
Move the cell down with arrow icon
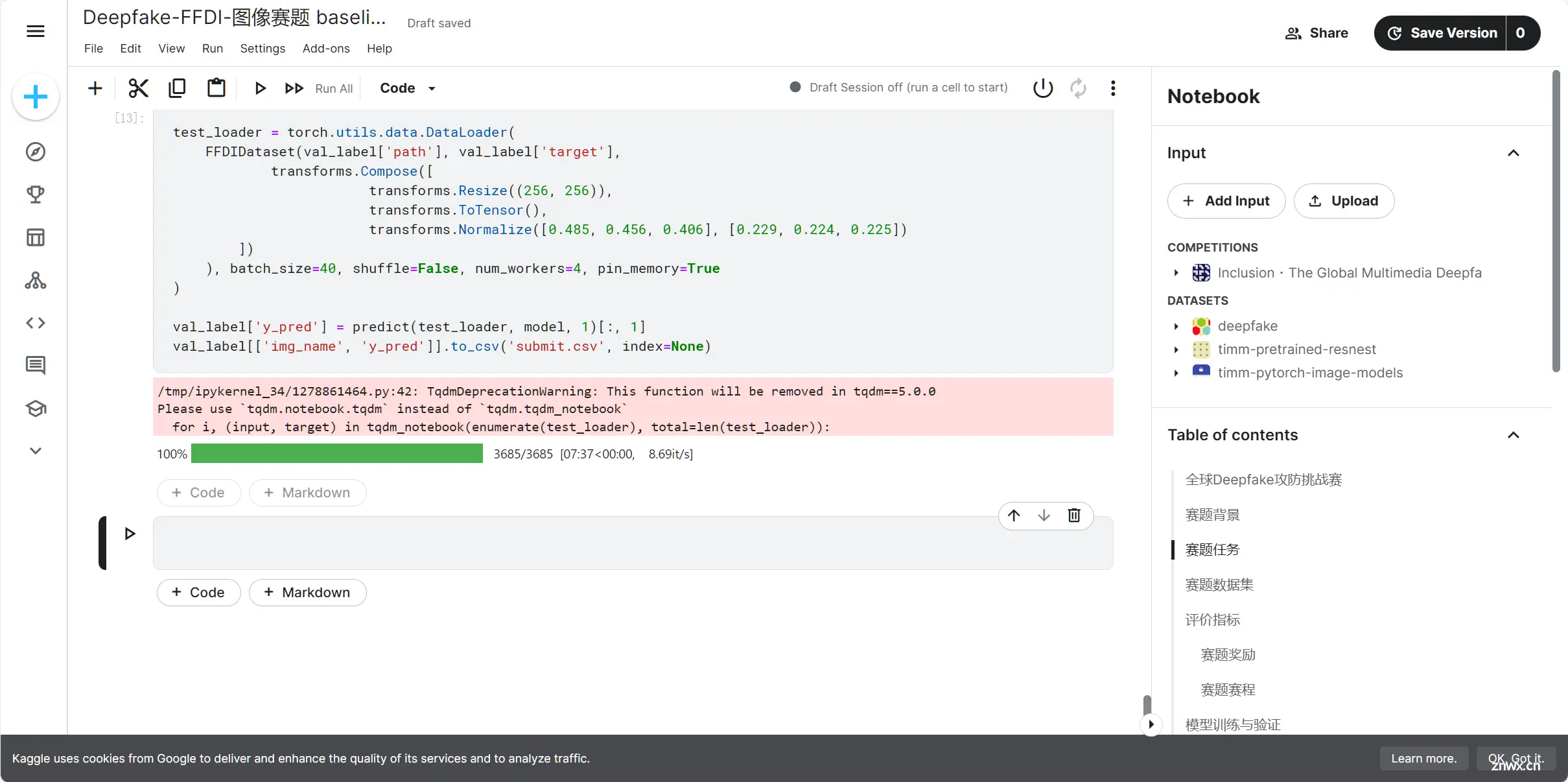[1044, 515]
